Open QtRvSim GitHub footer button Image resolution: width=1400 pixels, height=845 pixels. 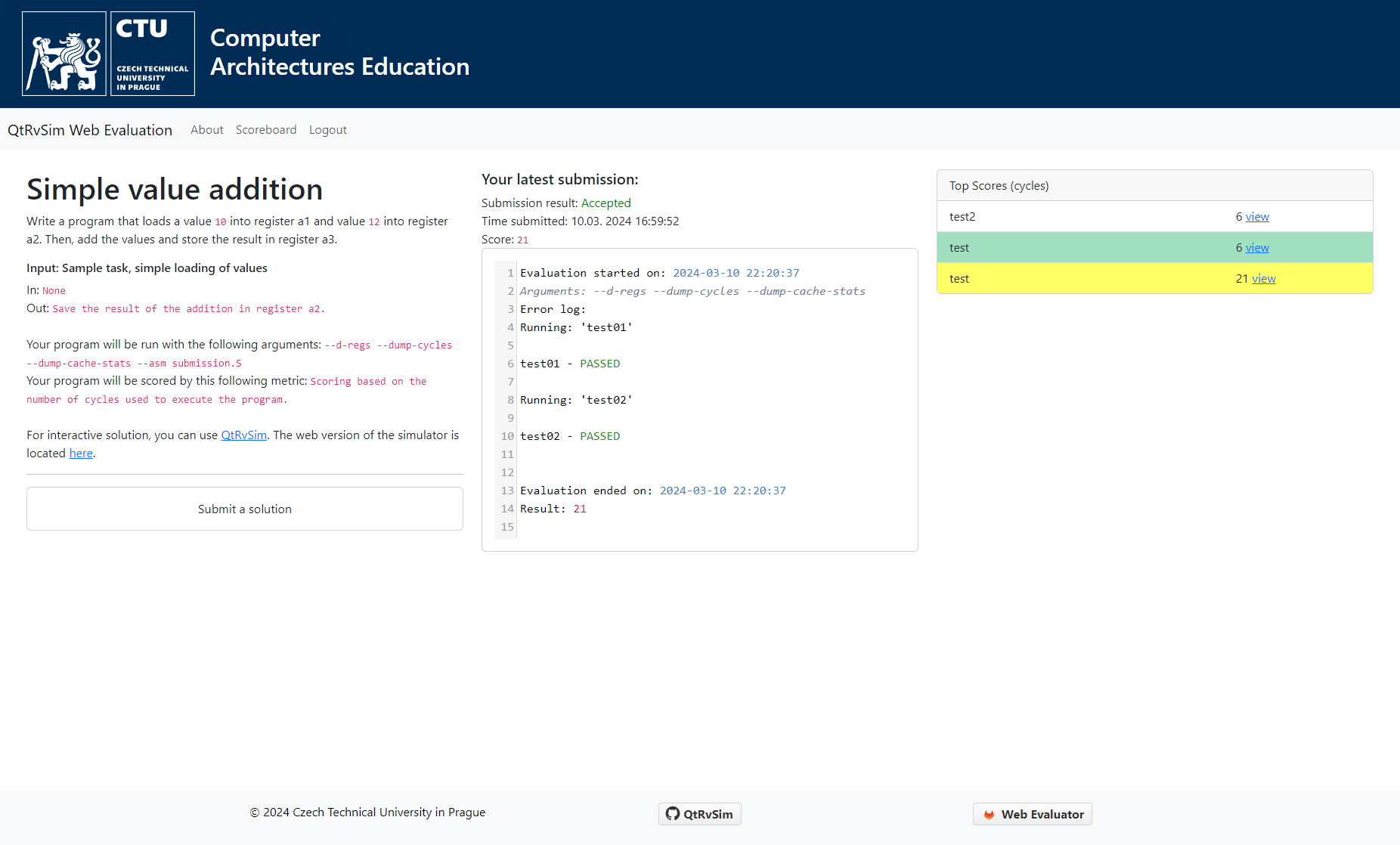click(x=700, y=814)
